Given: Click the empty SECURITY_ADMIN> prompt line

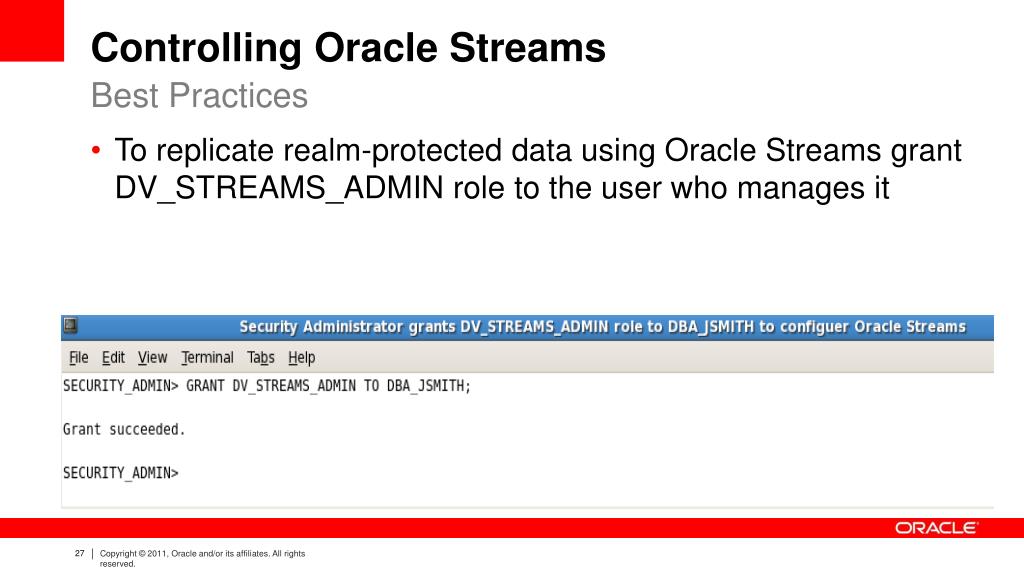Looking at the screenshot, I should 121,473.
